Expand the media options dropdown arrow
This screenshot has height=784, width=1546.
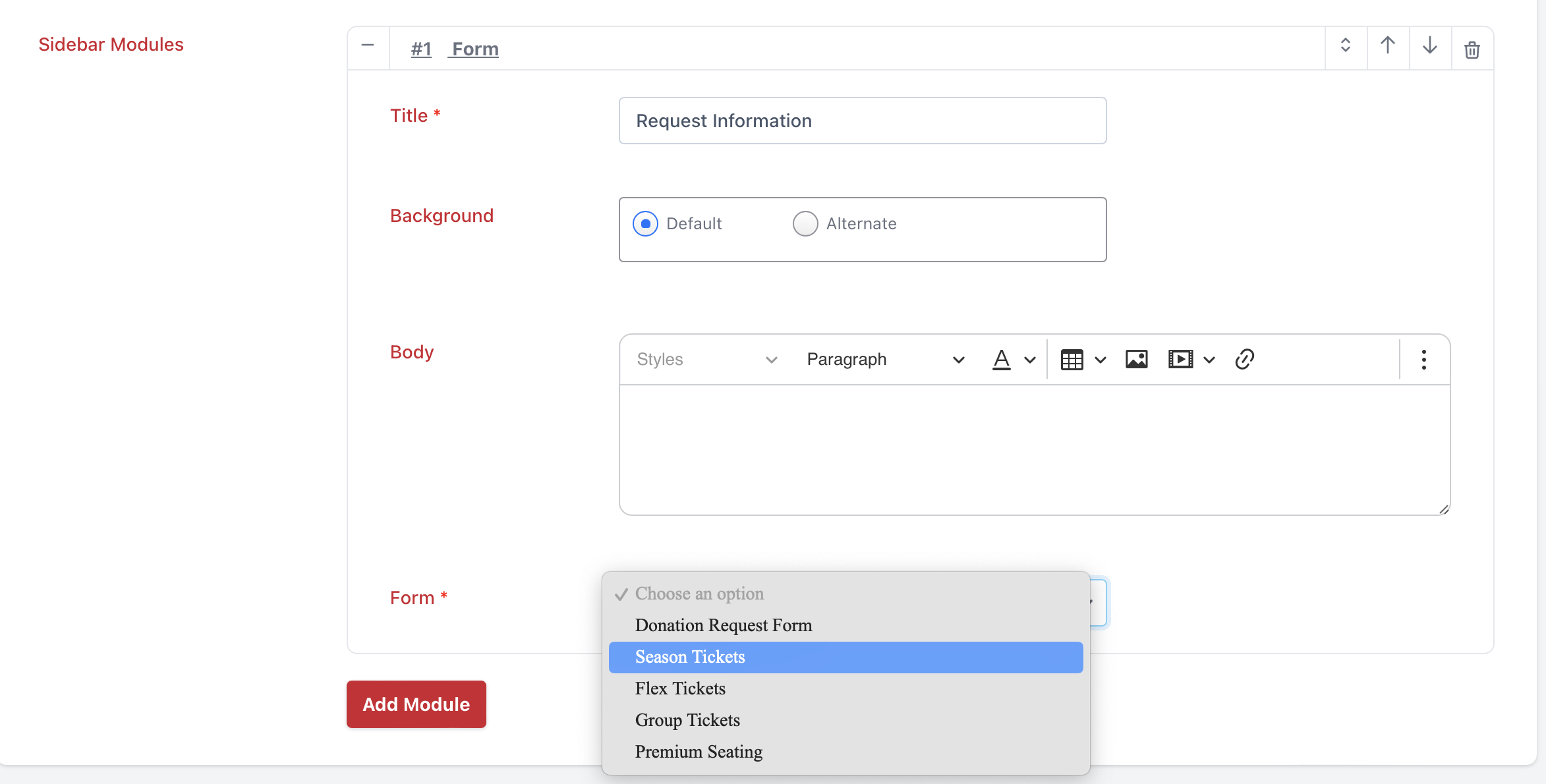coord(1209,360)
